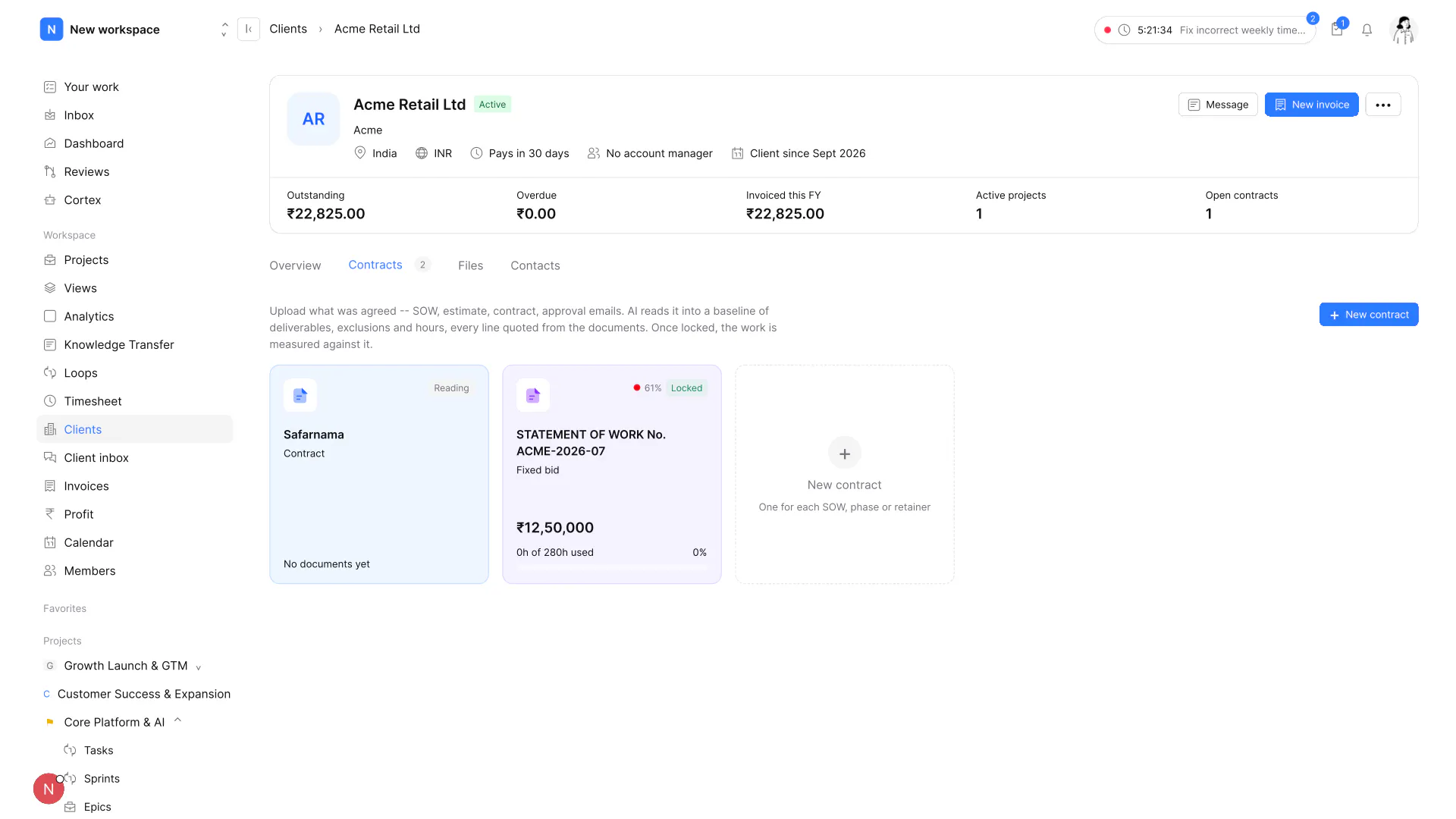This screenshot has height=819, width=1456.
Task: Open the Safarnama contract card
Action: (379, 475)
